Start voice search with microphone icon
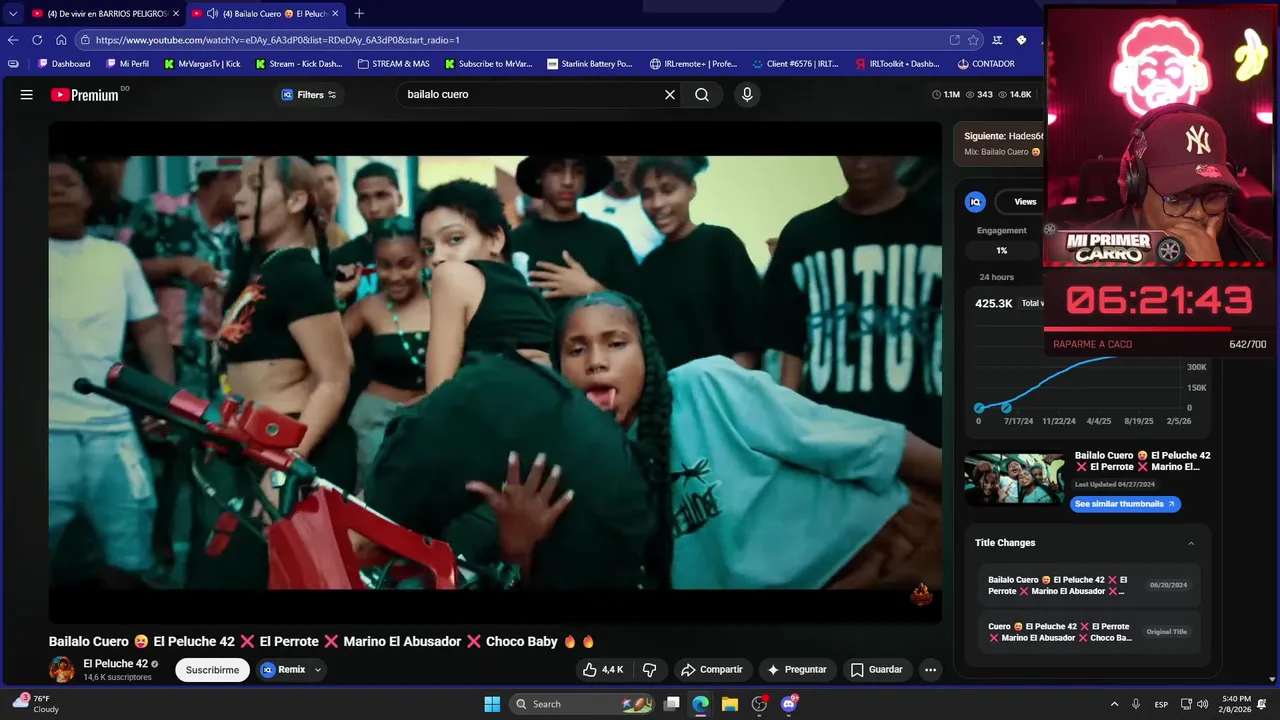This screenshot has width=1280, height=720. pos(746,95)
